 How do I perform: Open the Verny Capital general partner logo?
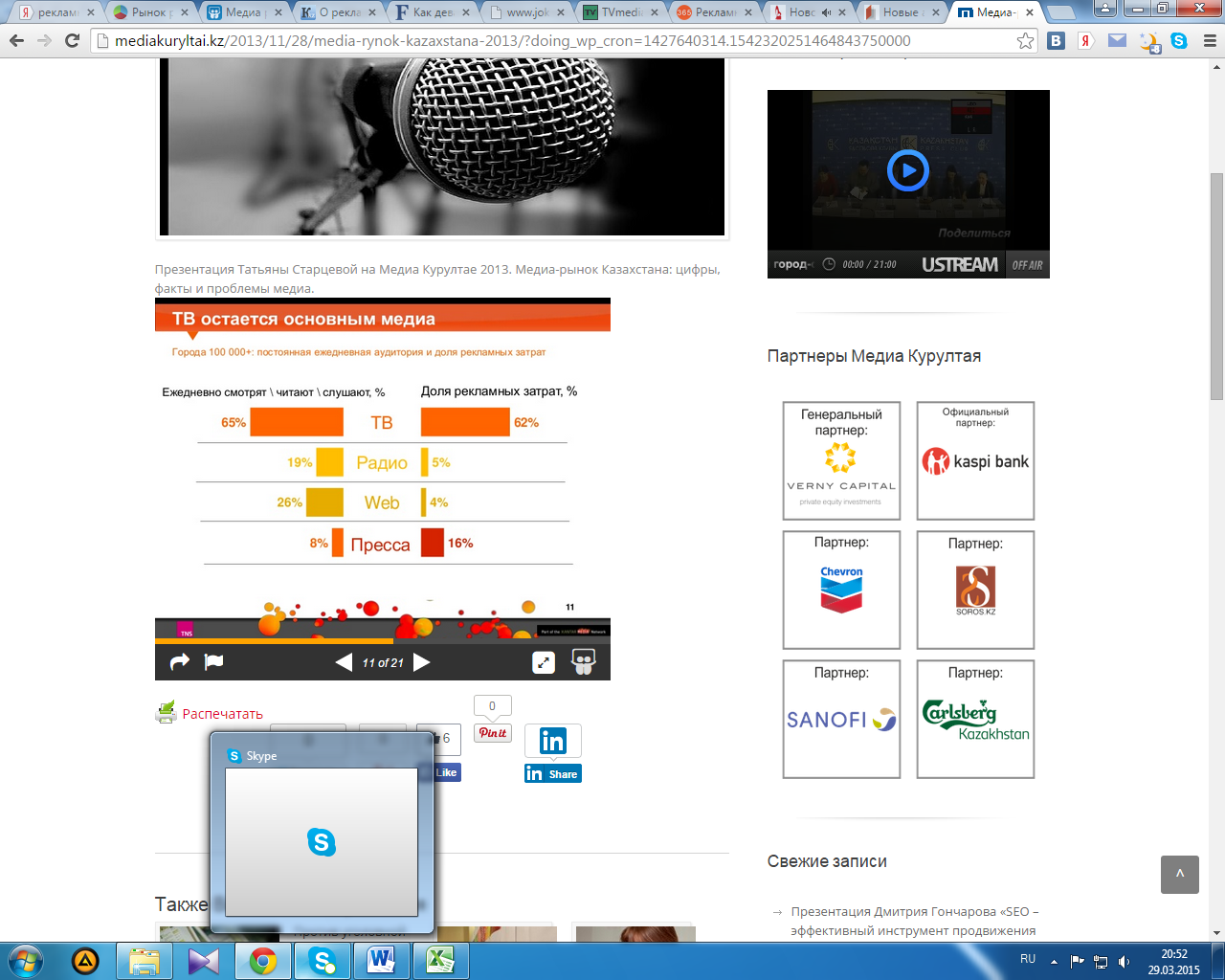pos(841,460)
